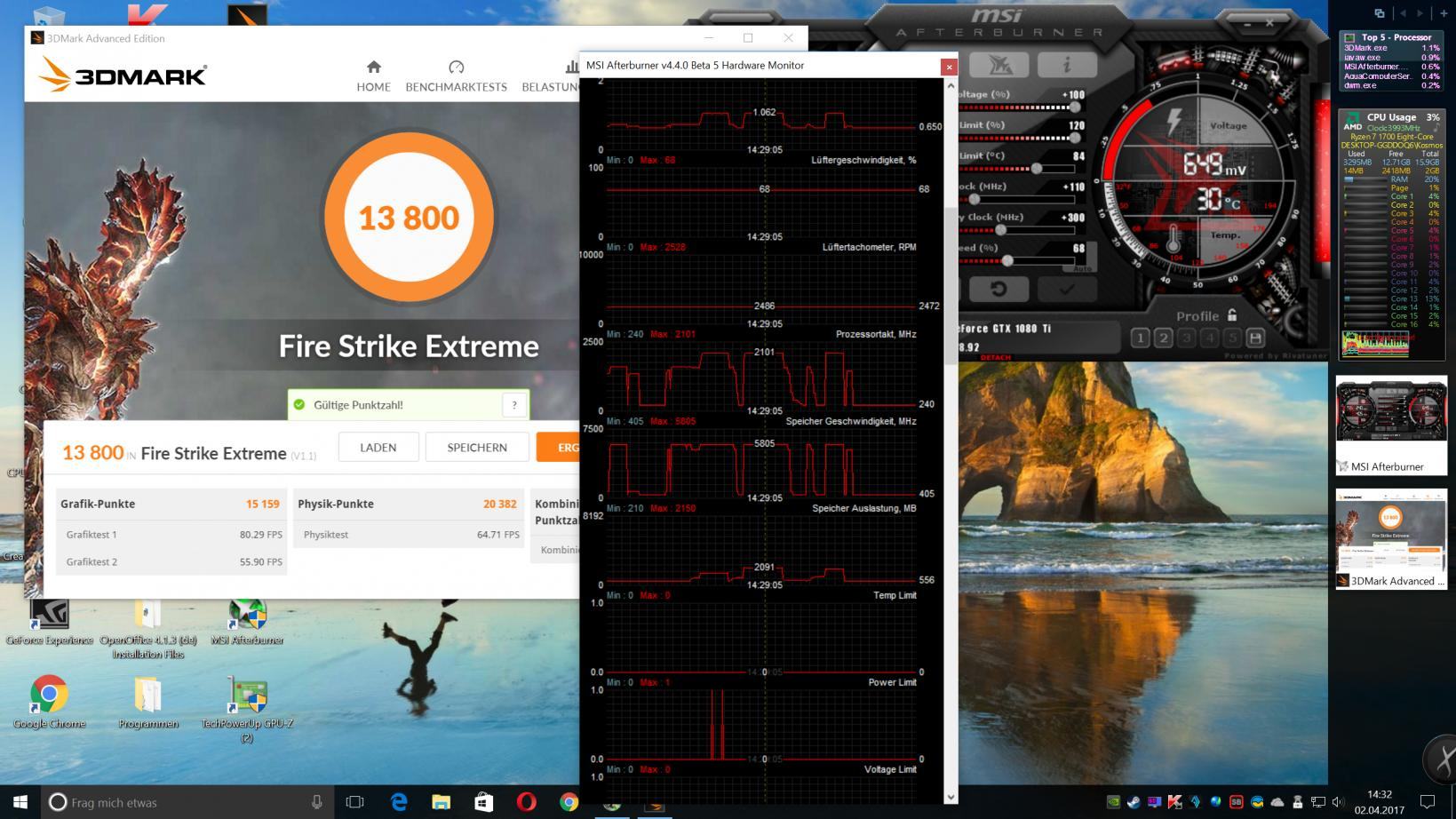The image size is (1456, 819).
Task: Click the Hardware Monitor scroll down arrow
Action: (x=951, y=797)
